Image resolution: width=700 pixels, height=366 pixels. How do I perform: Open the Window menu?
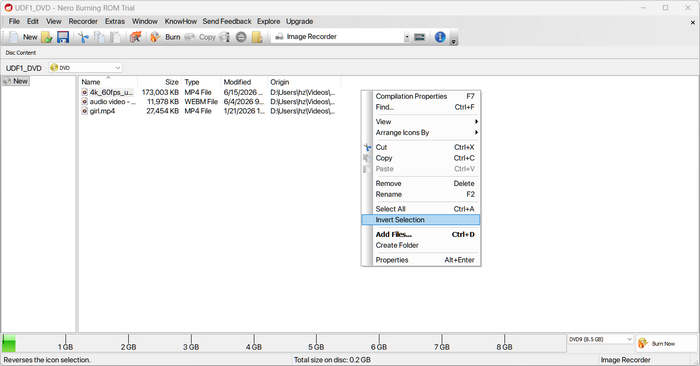pyautogui.click(x=145, y=21)
